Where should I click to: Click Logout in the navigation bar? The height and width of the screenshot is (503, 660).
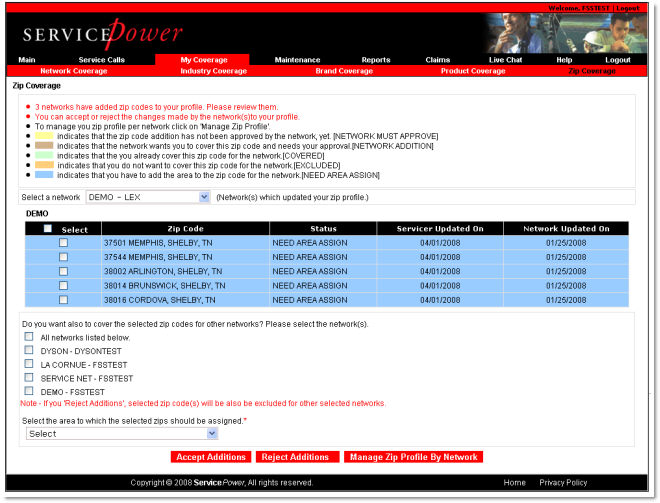617,60
